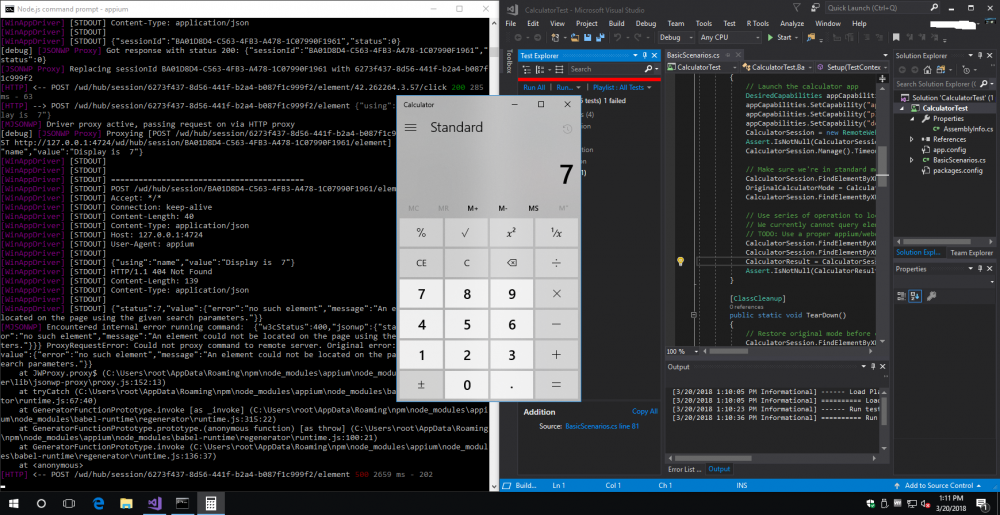
Task: Click the multiply key in Calculator
Action: (556, 294)
